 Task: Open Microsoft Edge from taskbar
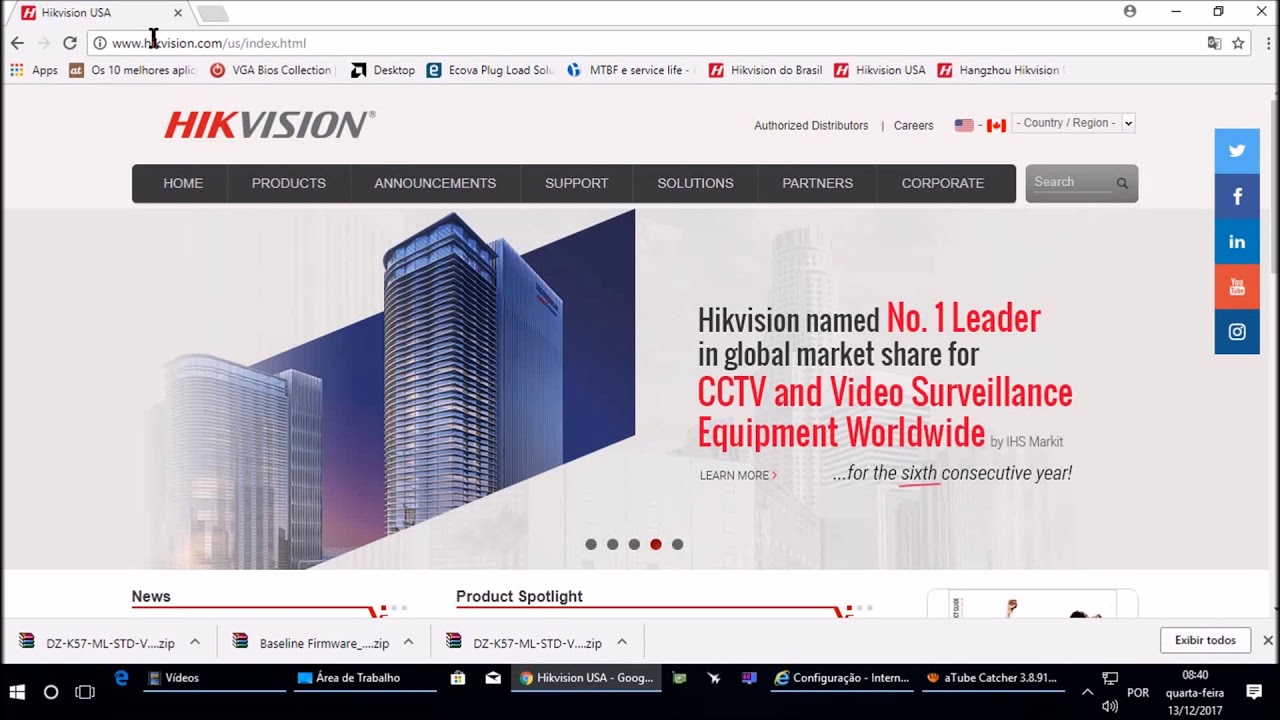121,678
